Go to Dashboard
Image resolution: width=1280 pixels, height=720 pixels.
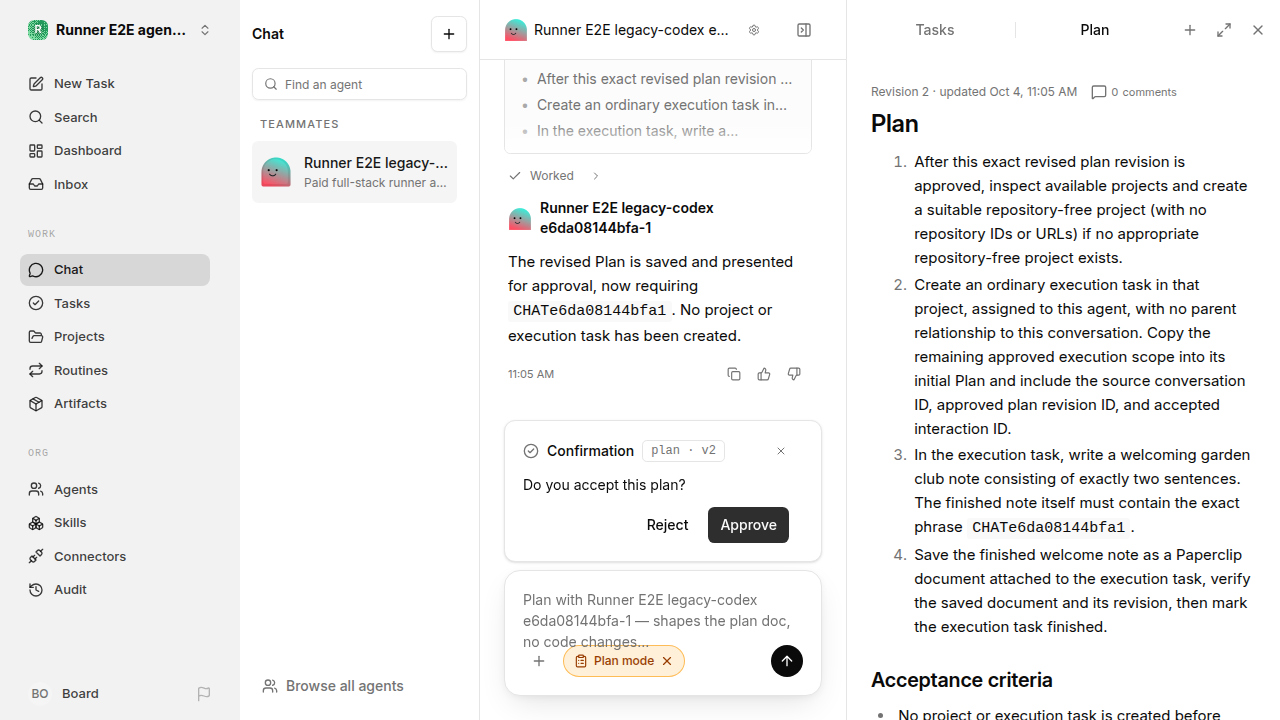coord(115,151)
